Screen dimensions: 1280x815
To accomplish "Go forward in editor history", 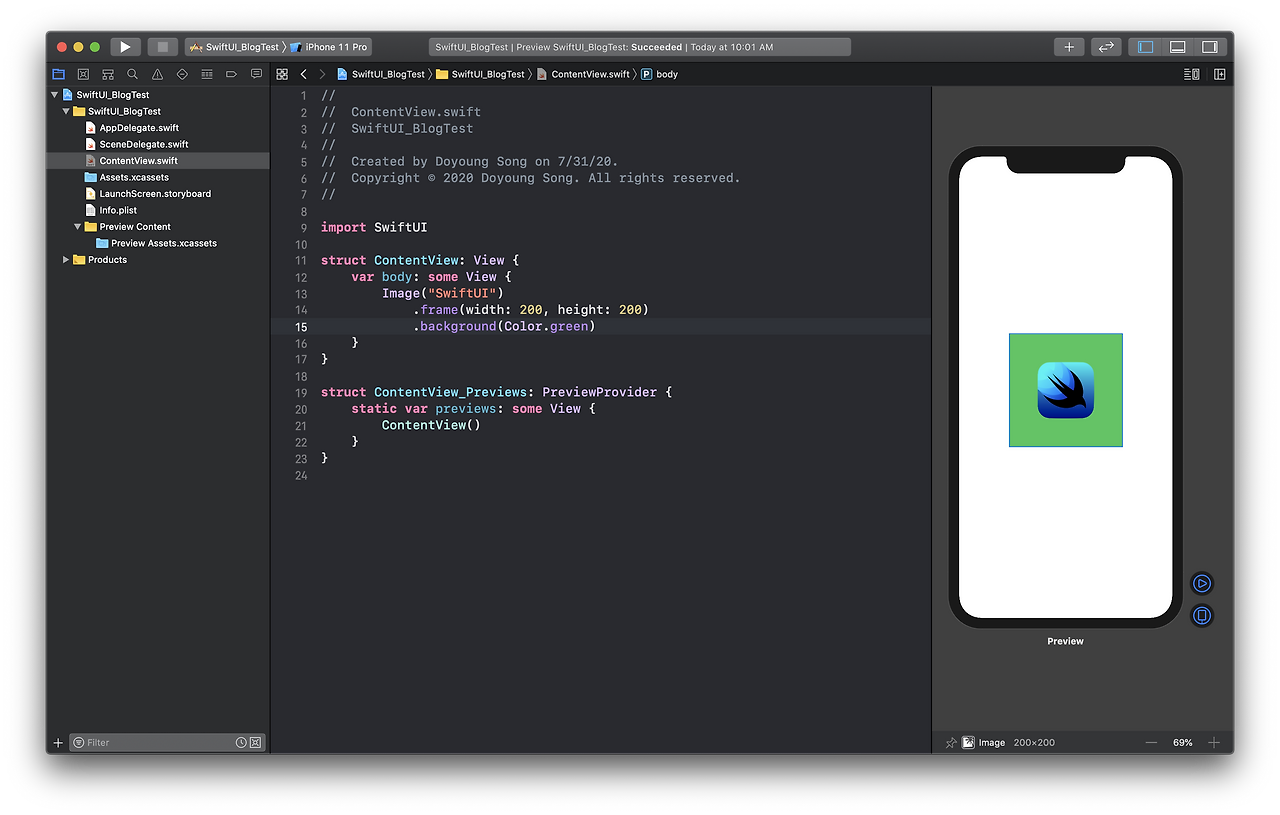I will (322, 74).
